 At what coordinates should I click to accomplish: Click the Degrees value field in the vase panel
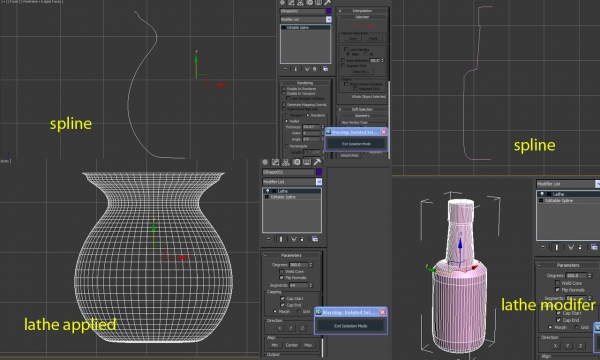click(x=298, y=265)
